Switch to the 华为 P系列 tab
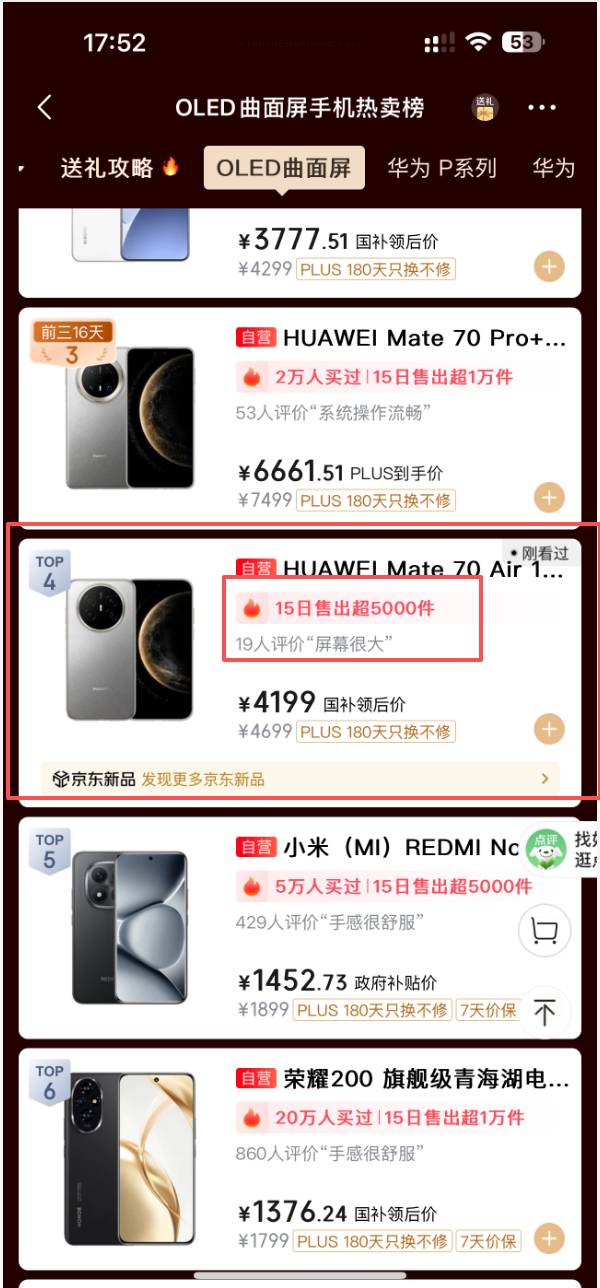This screenshot has height=1288, width=600. (x=441, y=168)
